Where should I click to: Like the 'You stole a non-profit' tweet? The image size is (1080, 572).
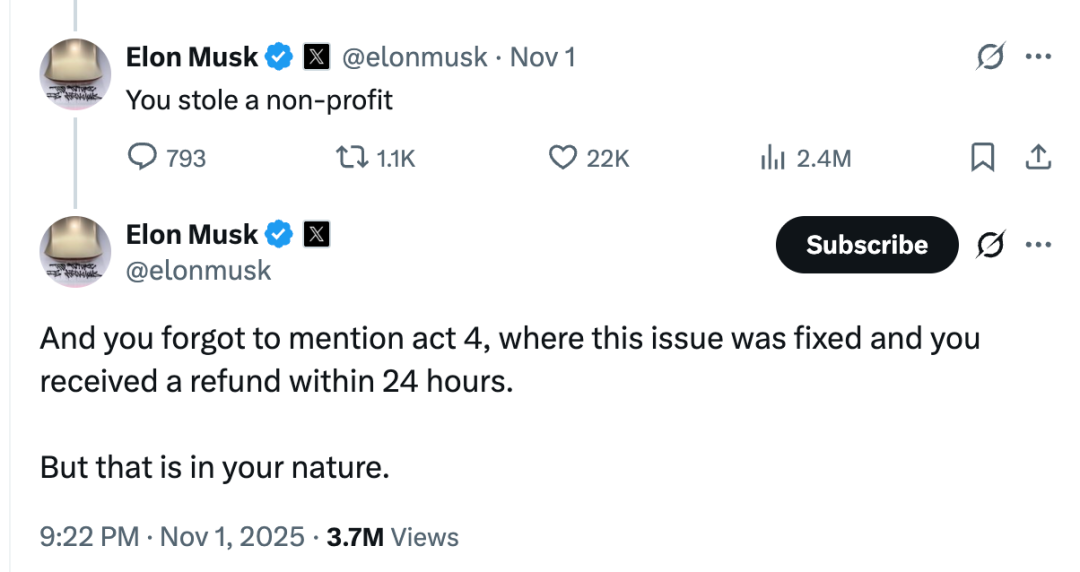[x=565, y=157]
